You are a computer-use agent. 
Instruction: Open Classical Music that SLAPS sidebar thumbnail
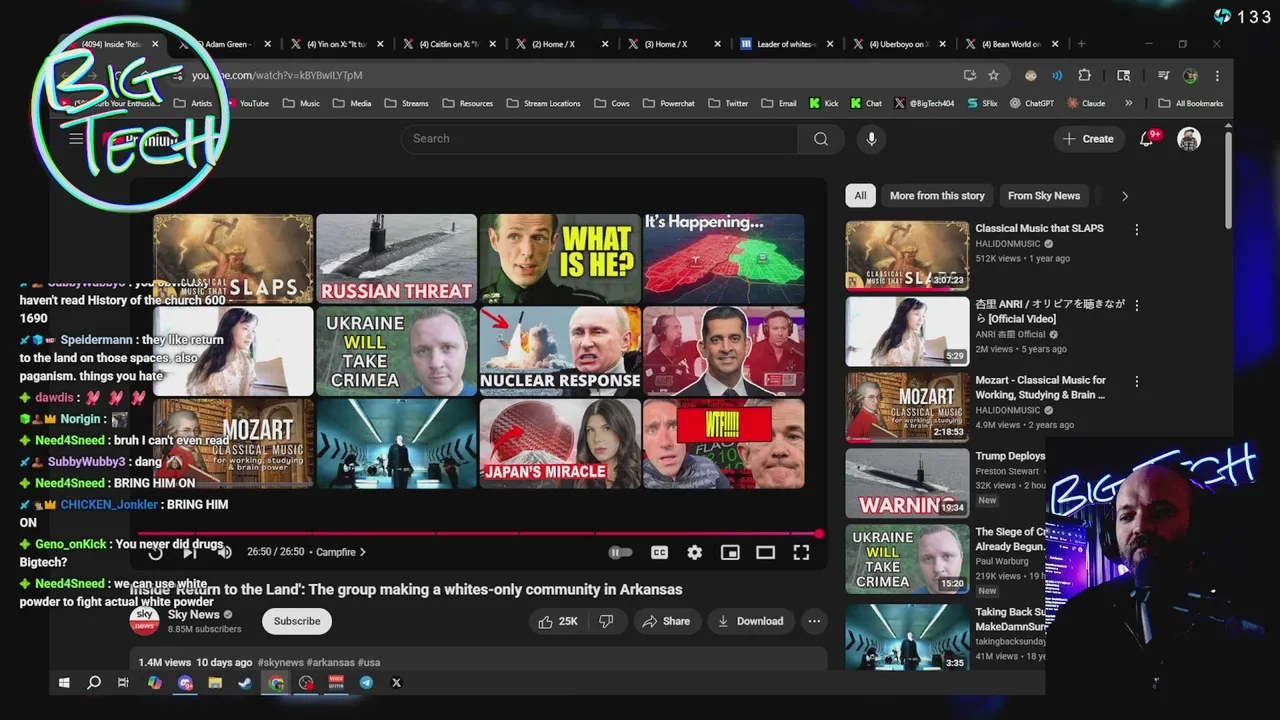coord(907,255)
